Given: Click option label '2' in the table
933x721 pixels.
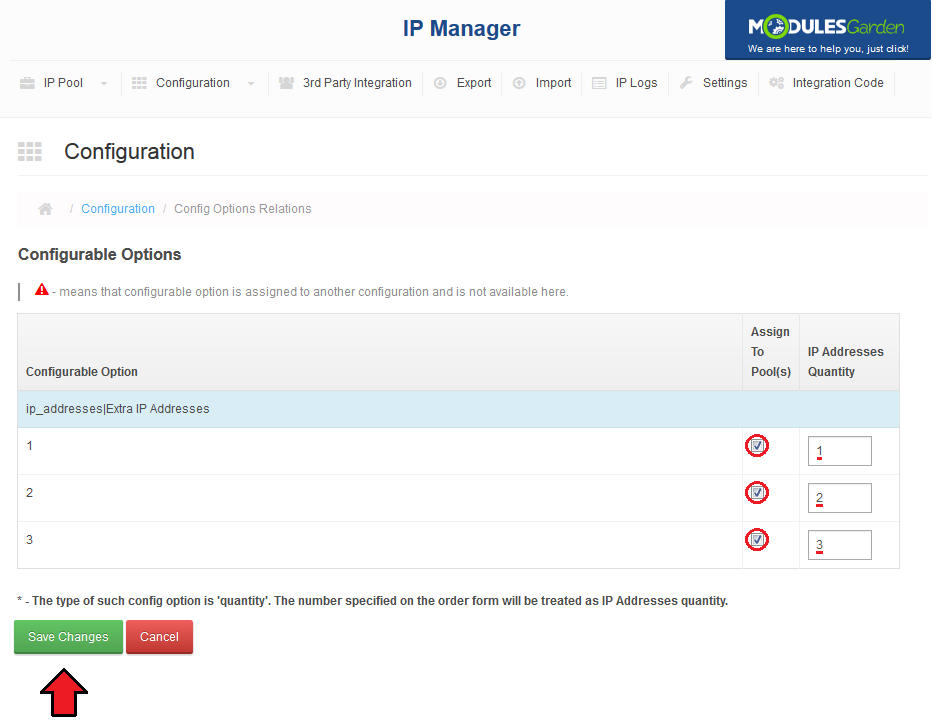Looking at the screenshot, I should [x=30, y=493].
